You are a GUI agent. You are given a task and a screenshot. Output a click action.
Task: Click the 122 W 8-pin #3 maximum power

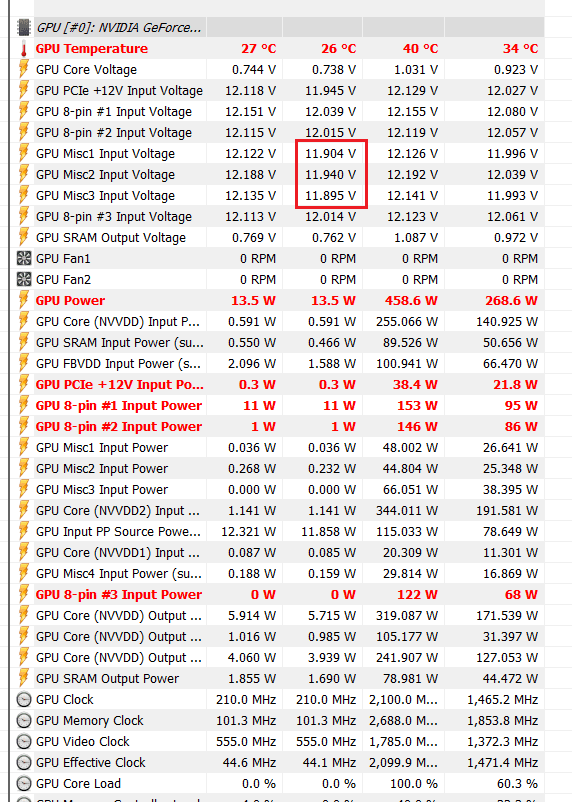click(417, 594)
